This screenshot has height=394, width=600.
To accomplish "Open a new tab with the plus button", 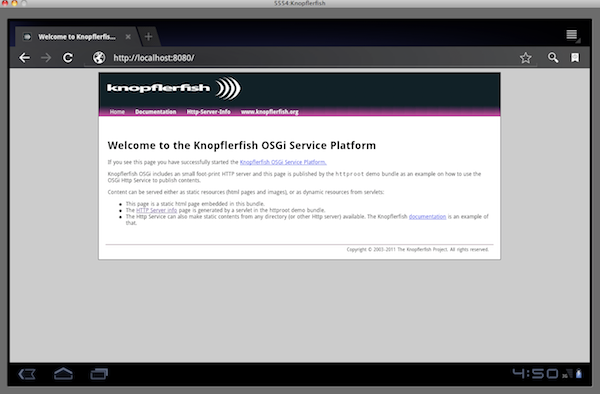I will (148, 37).
